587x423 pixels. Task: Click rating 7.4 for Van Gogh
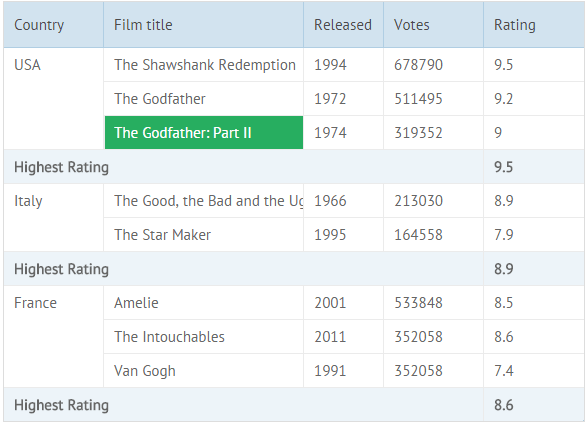[534, 371]
